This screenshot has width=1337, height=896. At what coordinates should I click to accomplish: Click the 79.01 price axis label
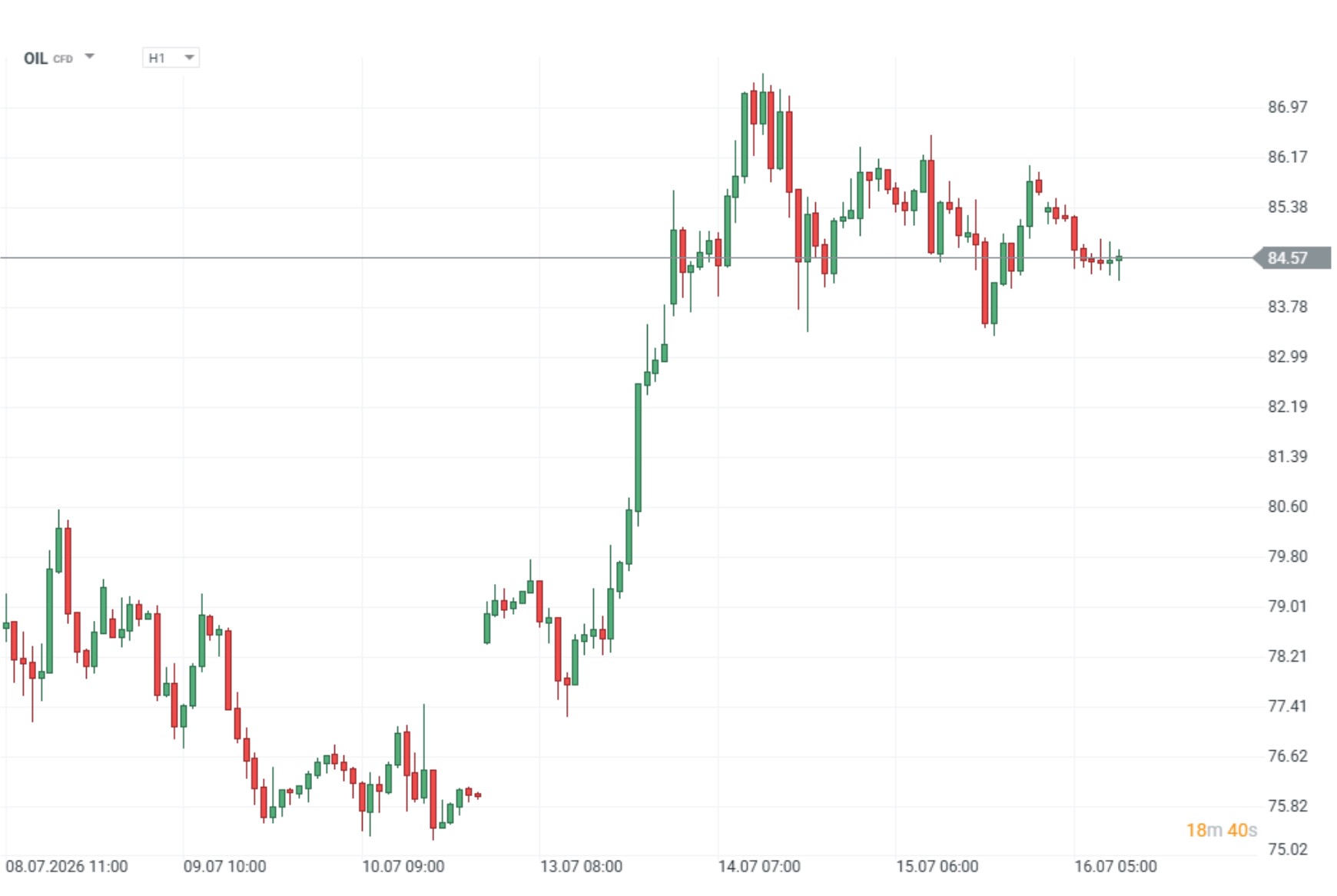1287,606
